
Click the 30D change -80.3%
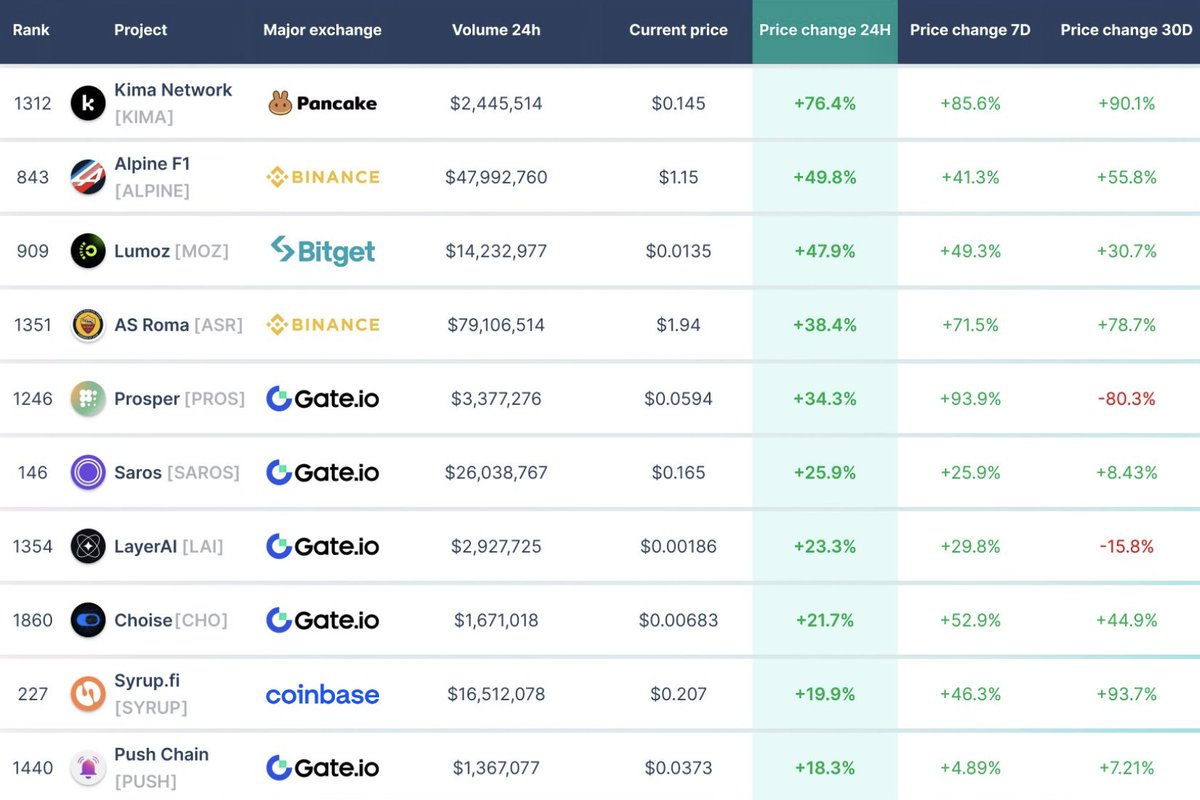tap(1126, 399)
